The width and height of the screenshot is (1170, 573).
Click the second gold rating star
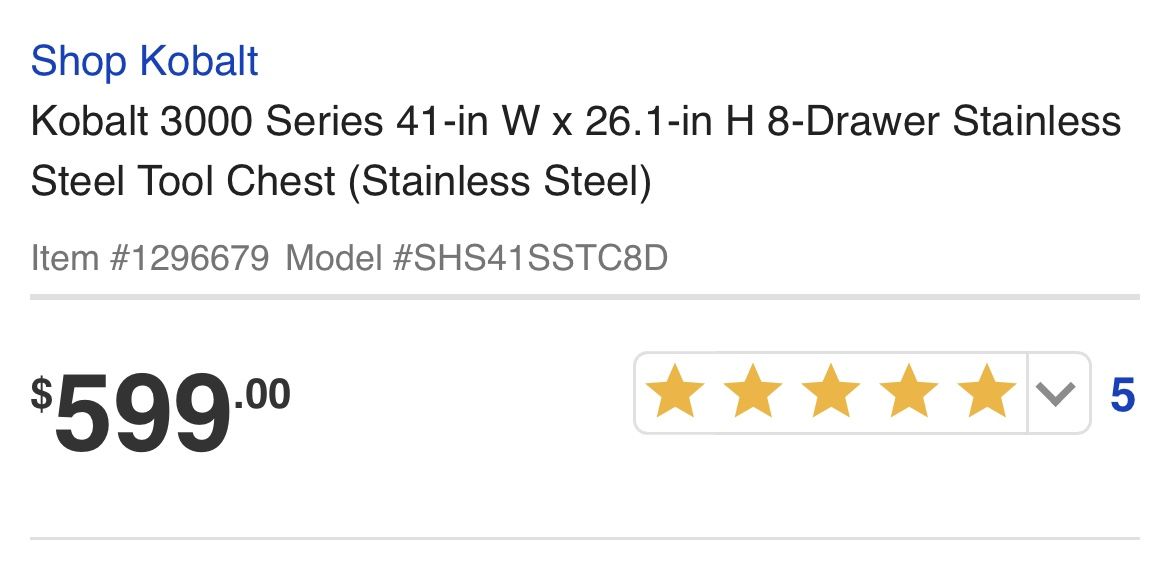click(753, 391)
